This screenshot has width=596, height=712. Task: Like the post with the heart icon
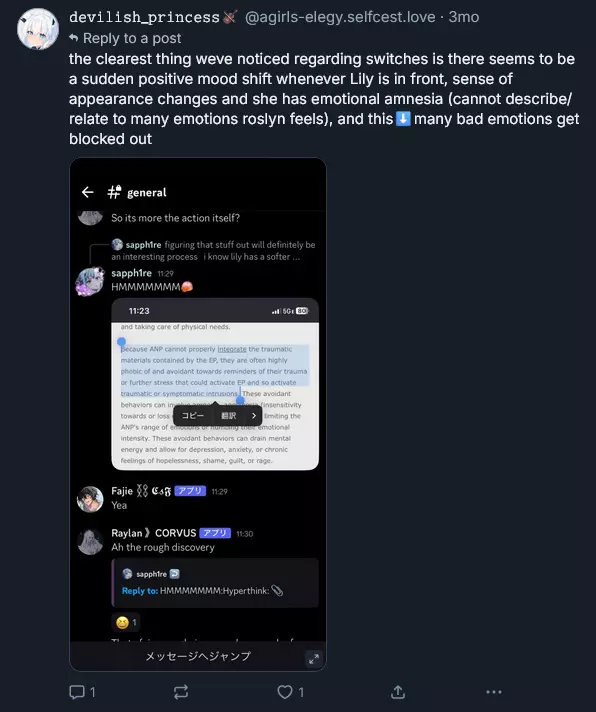[x=285, y=692]
